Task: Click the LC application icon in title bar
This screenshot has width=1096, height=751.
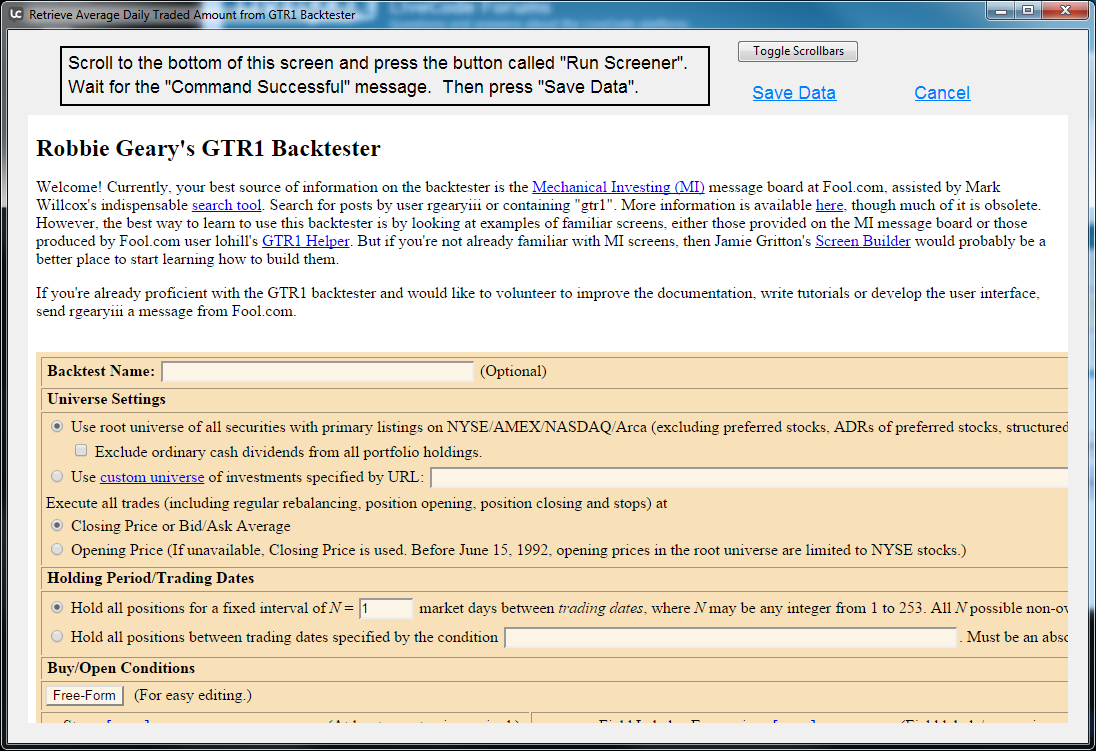Action: click(x=15, y=15)
